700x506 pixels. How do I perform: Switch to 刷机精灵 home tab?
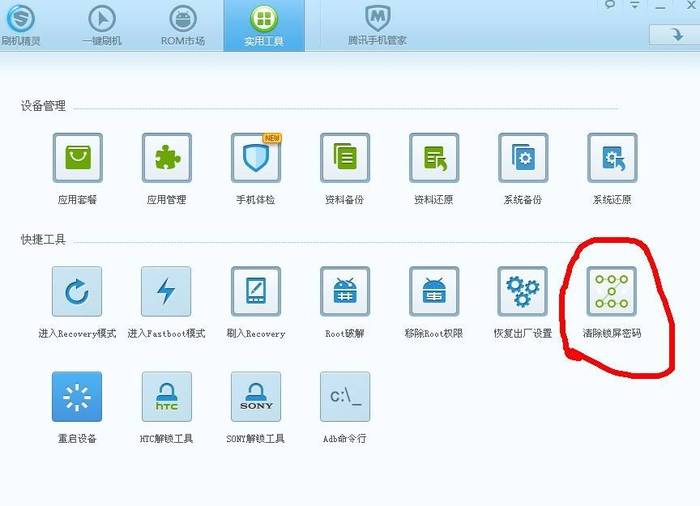[21, 25]
